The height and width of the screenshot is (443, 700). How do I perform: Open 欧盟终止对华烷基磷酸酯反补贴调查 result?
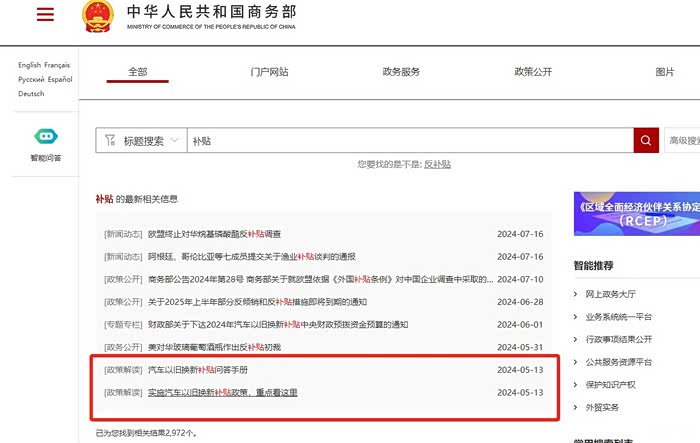[214, 234]
